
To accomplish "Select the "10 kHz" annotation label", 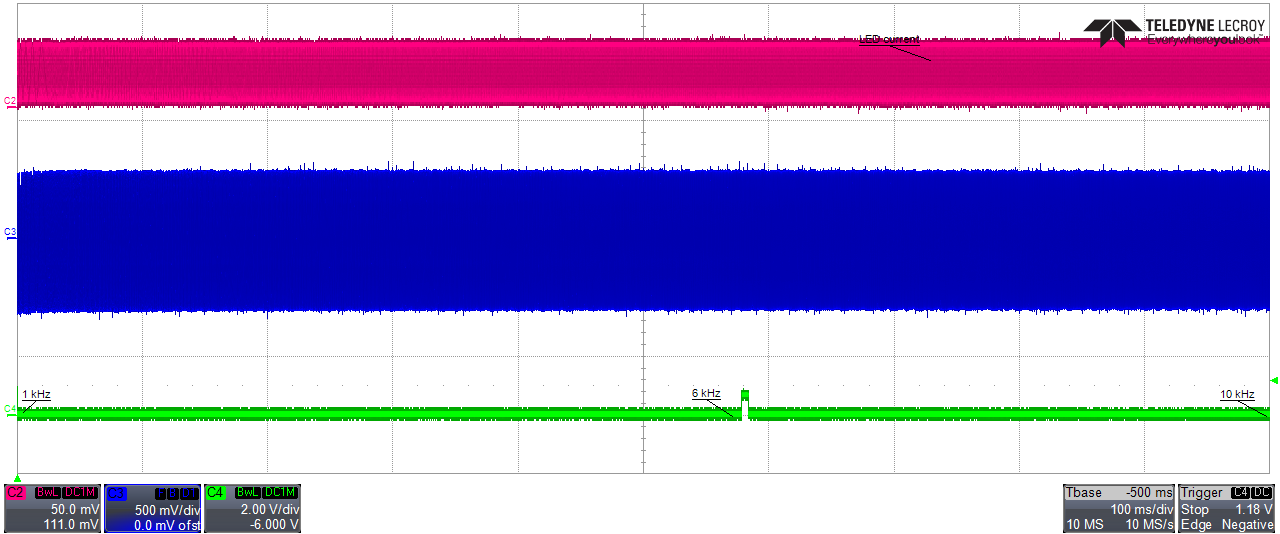I will tap(1237, 394).
